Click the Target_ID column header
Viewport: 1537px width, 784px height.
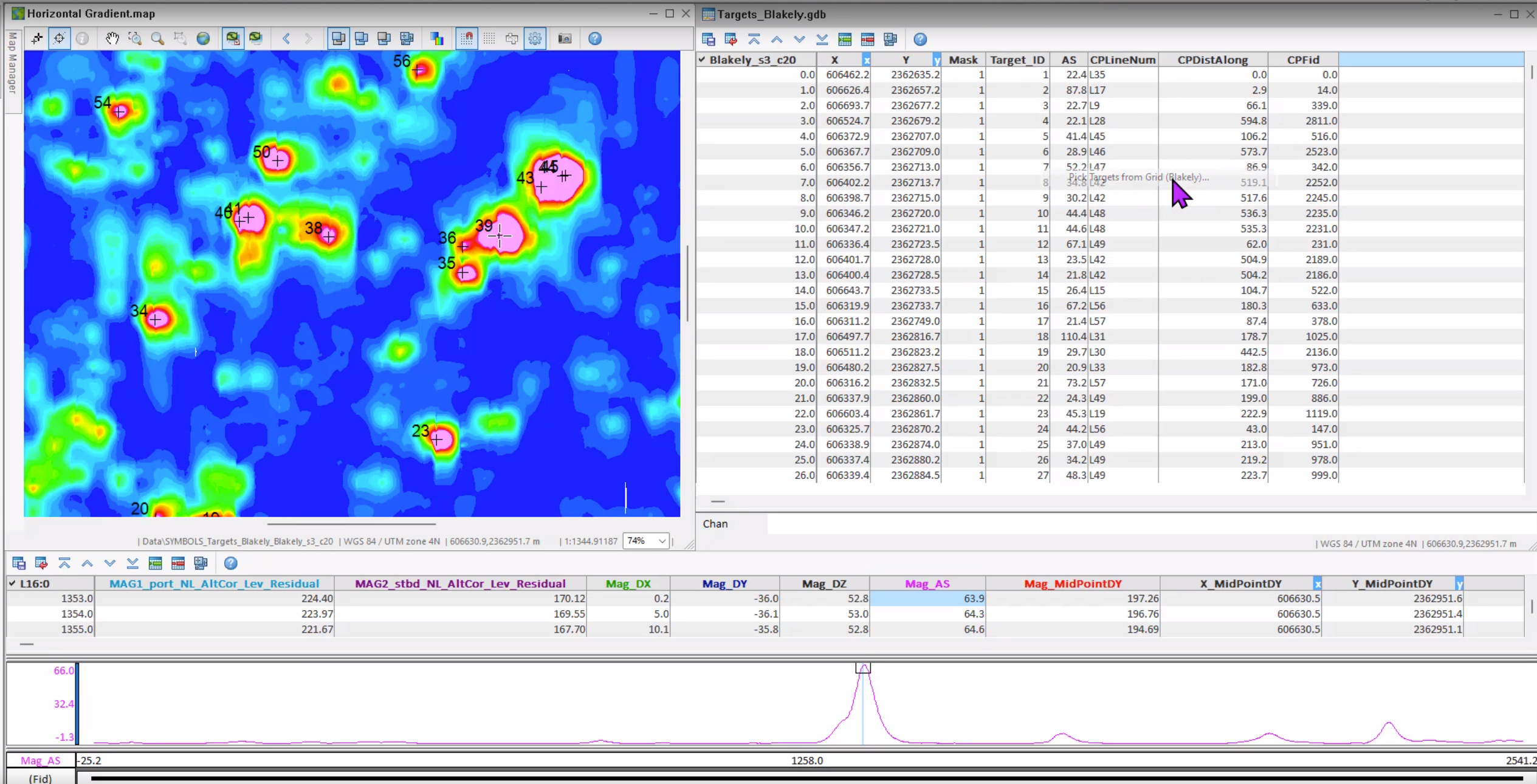(1017, 60)
